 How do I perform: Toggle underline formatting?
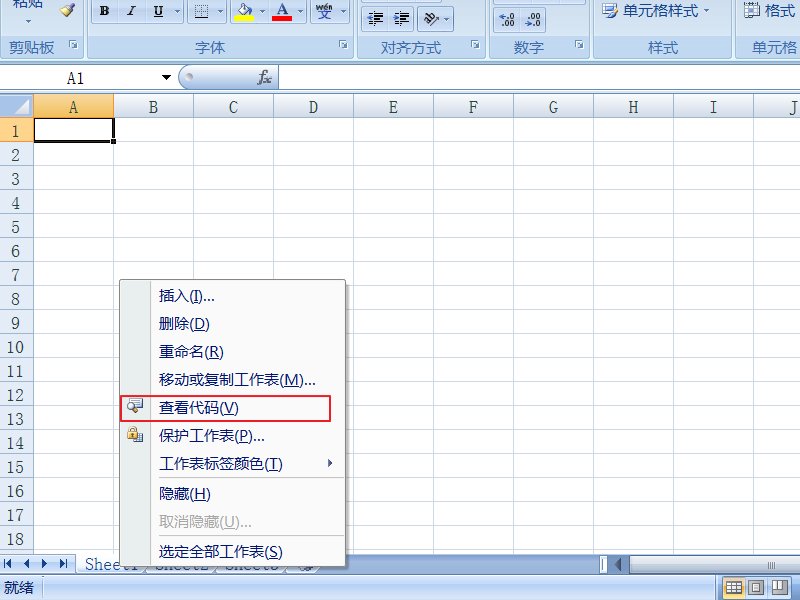click(157, 10)
